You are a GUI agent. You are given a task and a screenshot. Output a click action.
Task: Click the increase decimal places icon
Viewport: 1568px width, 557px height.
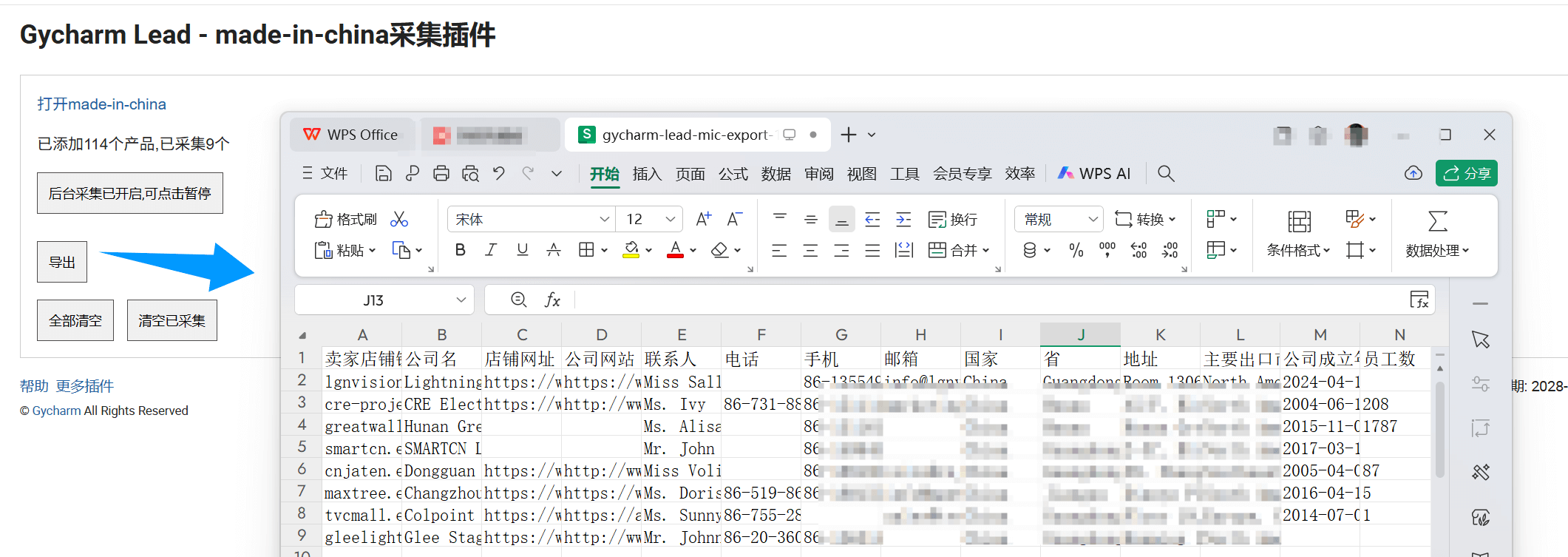click(1138, 250)
